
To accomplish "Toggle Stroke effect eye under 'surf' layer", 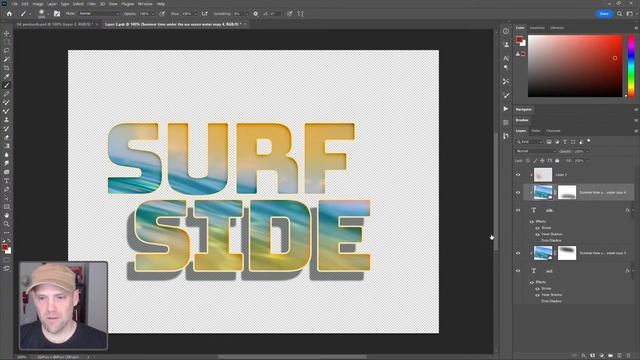I will [x=537, y=289].
